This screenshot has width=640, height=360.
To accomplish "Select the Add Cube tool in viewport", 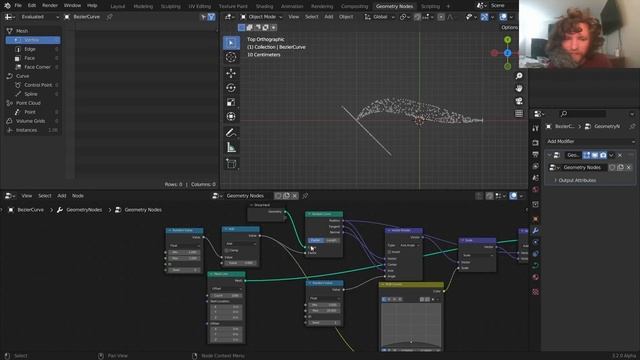I will pos(231,164).
